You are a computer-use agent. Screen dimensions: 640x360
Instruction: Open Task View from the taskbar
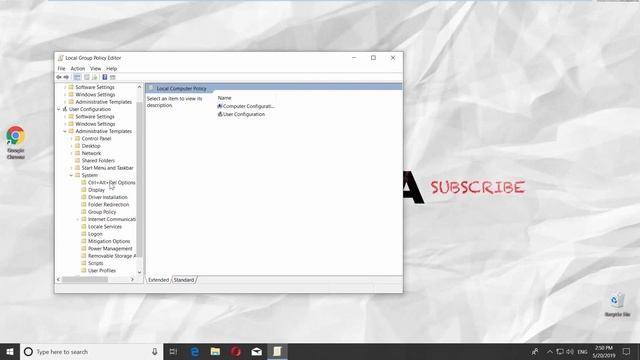pos(173,351)
